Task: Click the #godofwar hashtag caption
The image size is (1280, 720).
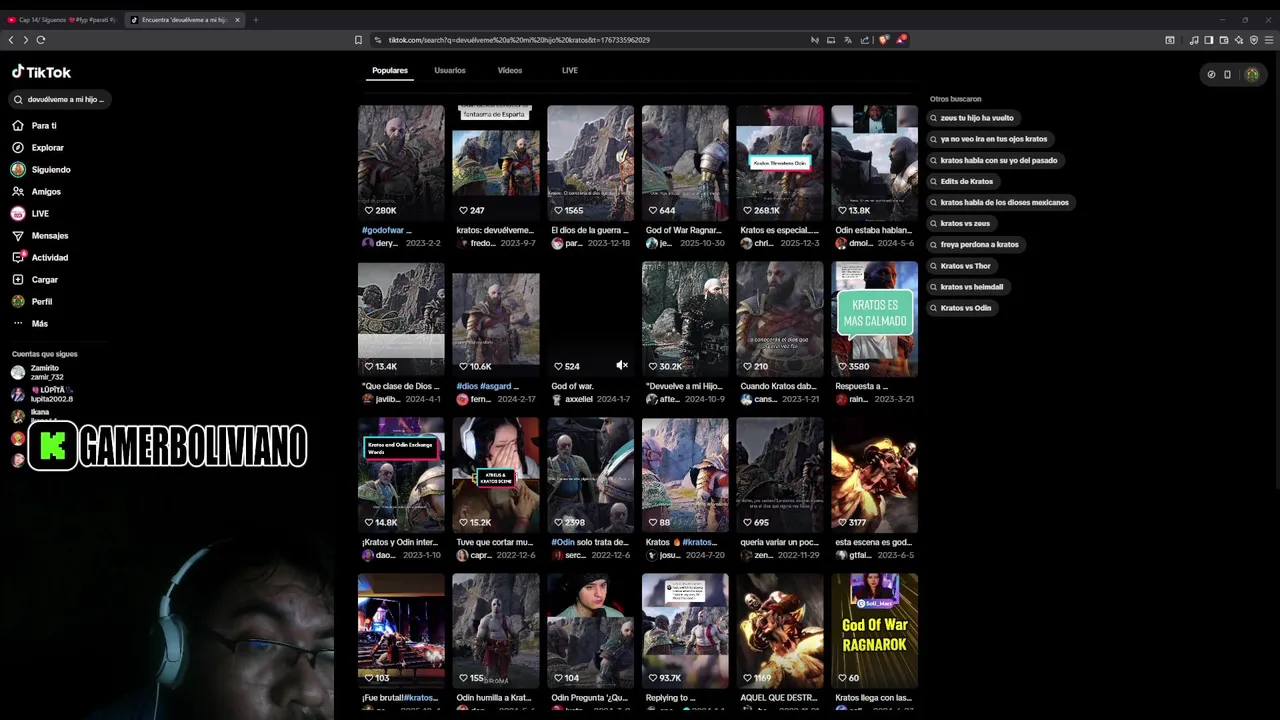Action: [x=383, y=230]
